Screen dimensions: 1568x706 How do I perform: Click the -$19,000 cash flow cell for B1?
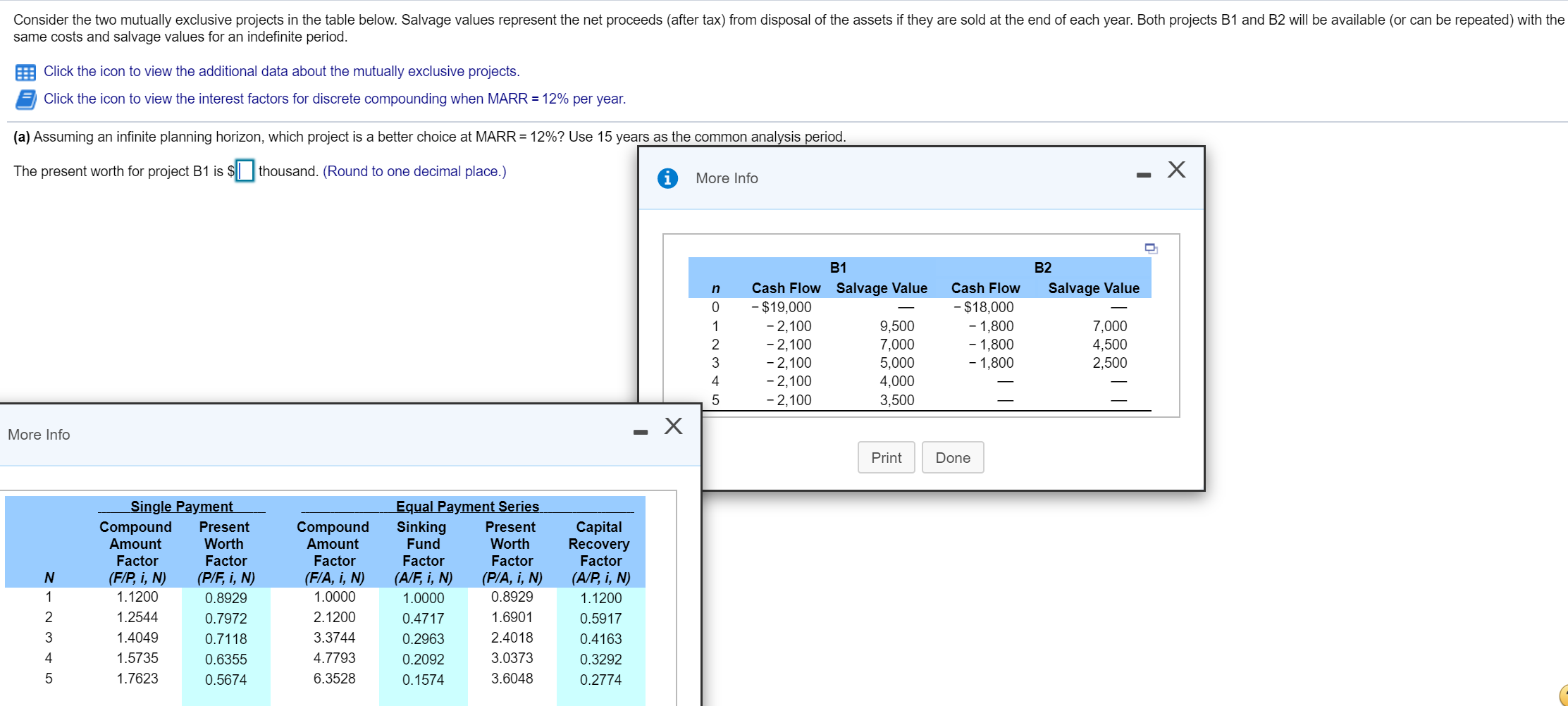(781, 307)
